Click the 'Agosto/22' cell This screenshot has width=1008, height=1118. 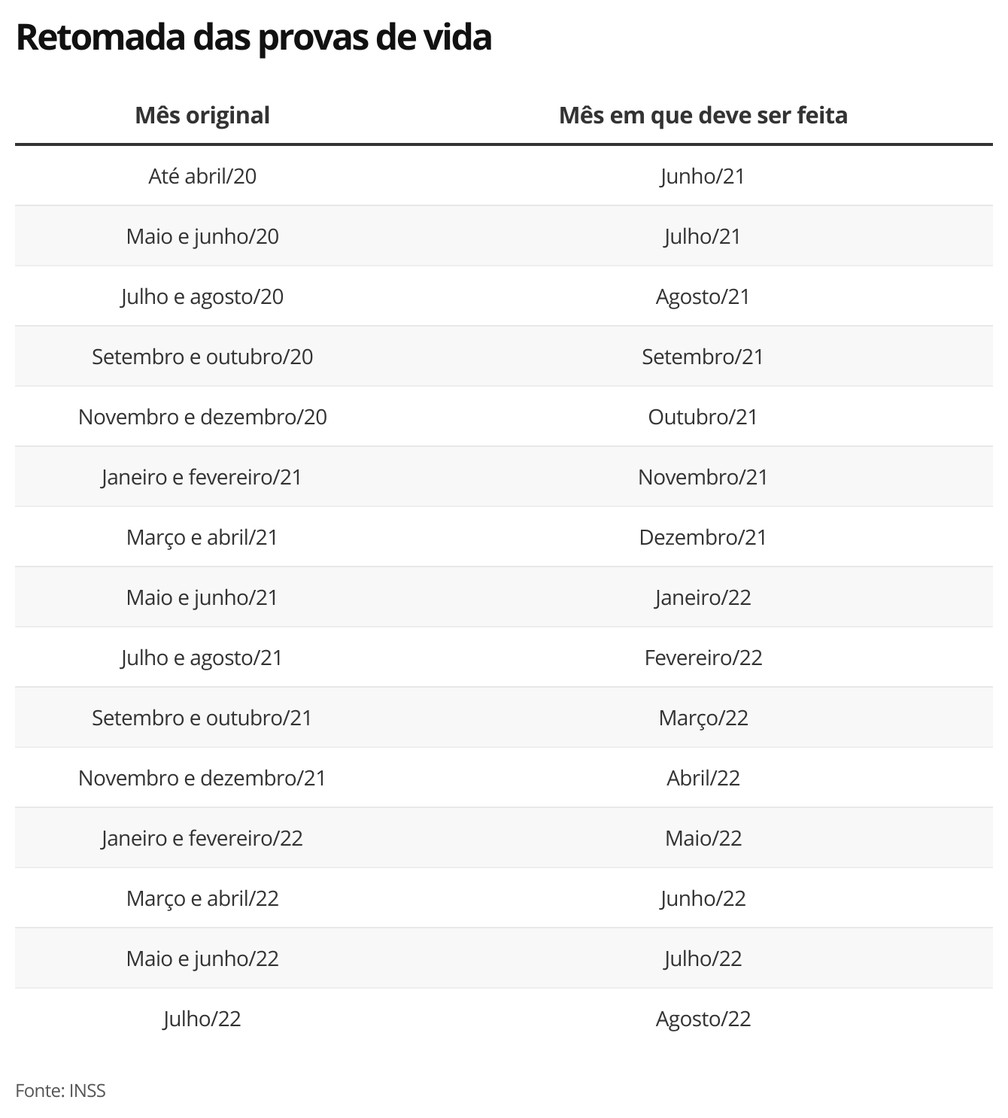pos(703,1019)
